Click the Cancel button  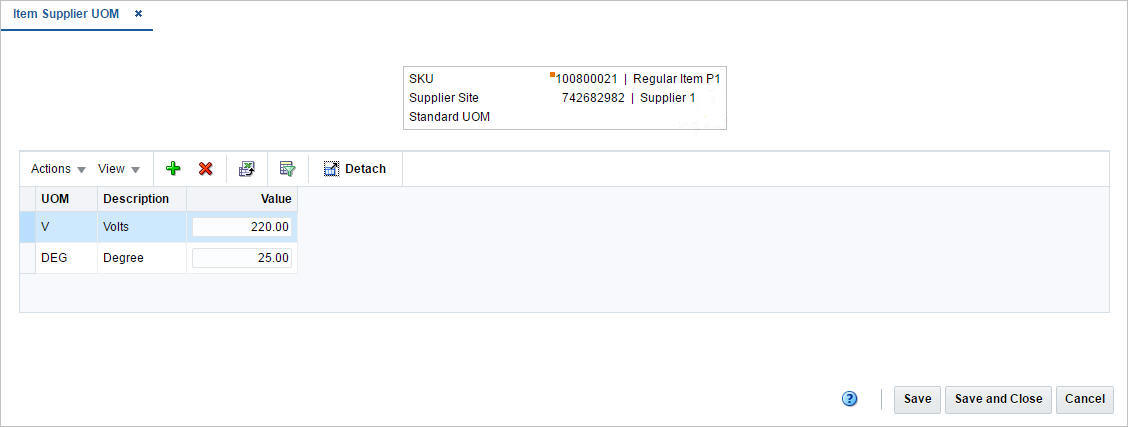click(1085, 399)
